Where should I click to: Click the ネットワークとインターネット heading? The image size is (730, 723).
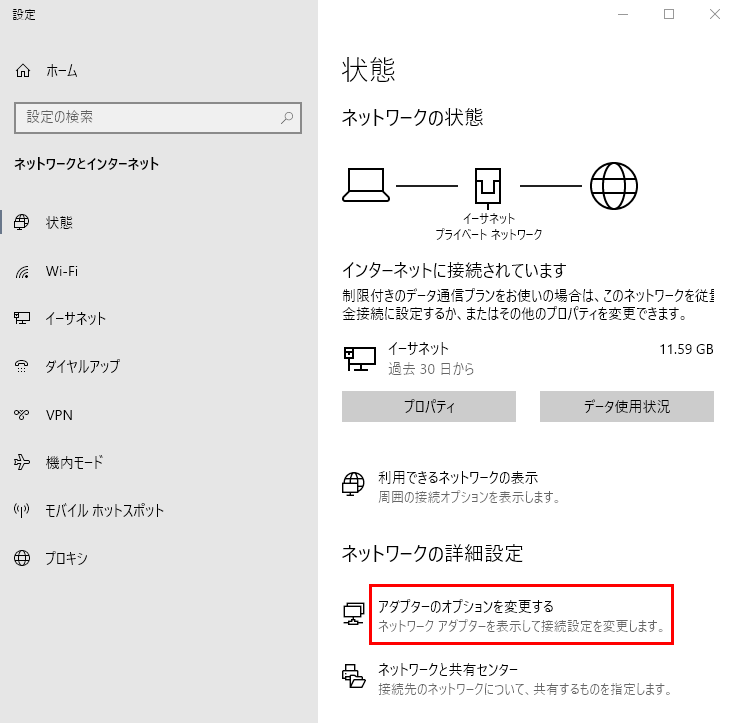click(87, 163)
